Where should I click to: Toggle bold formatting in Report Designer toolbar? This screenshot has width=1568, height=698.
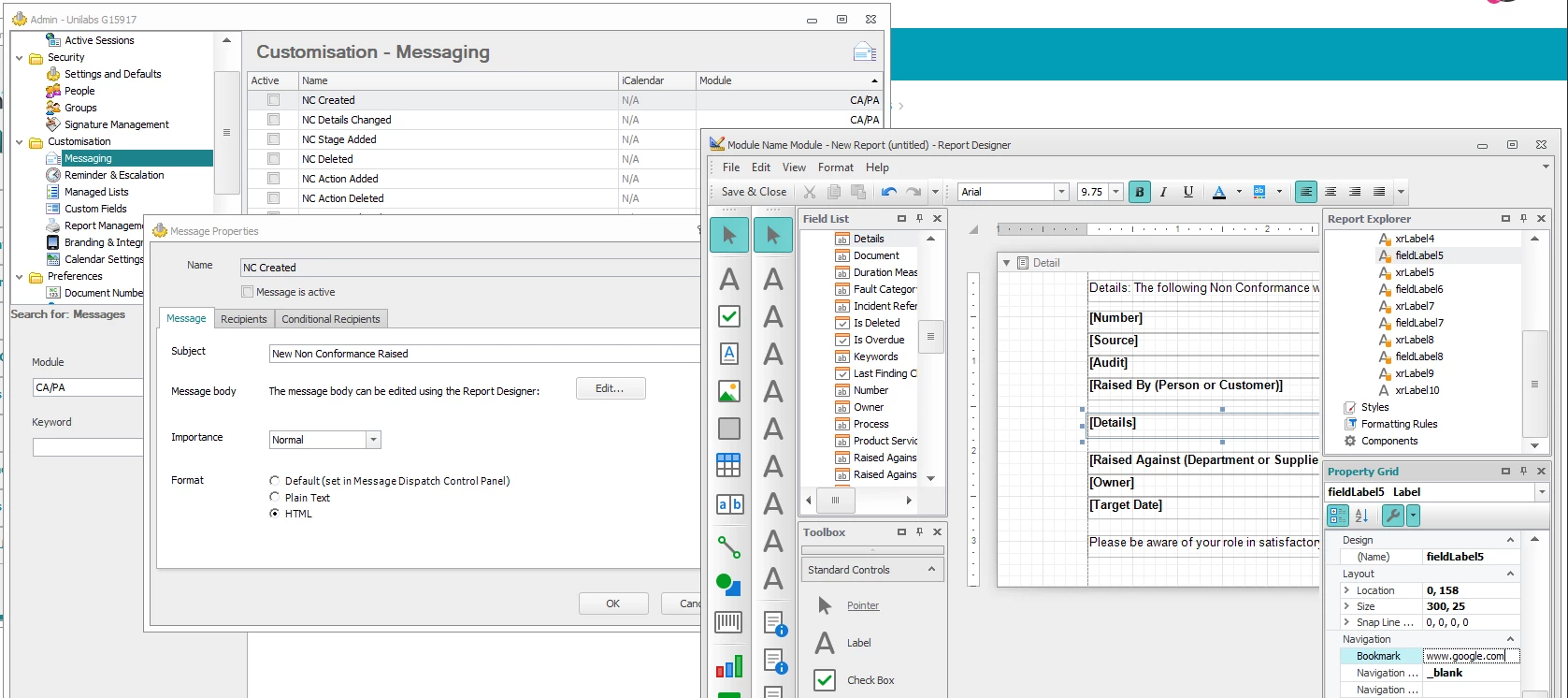1139,192
